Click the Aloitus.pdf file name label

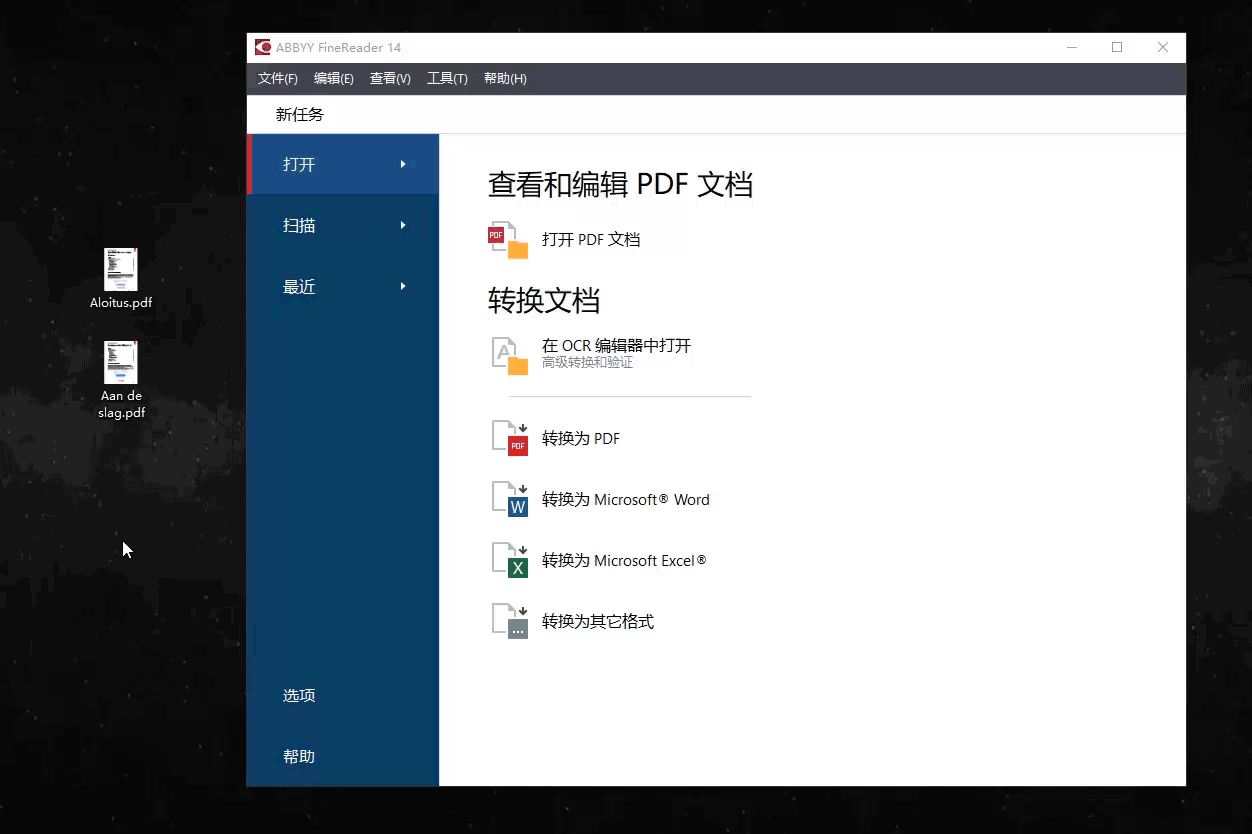[121, 303]
